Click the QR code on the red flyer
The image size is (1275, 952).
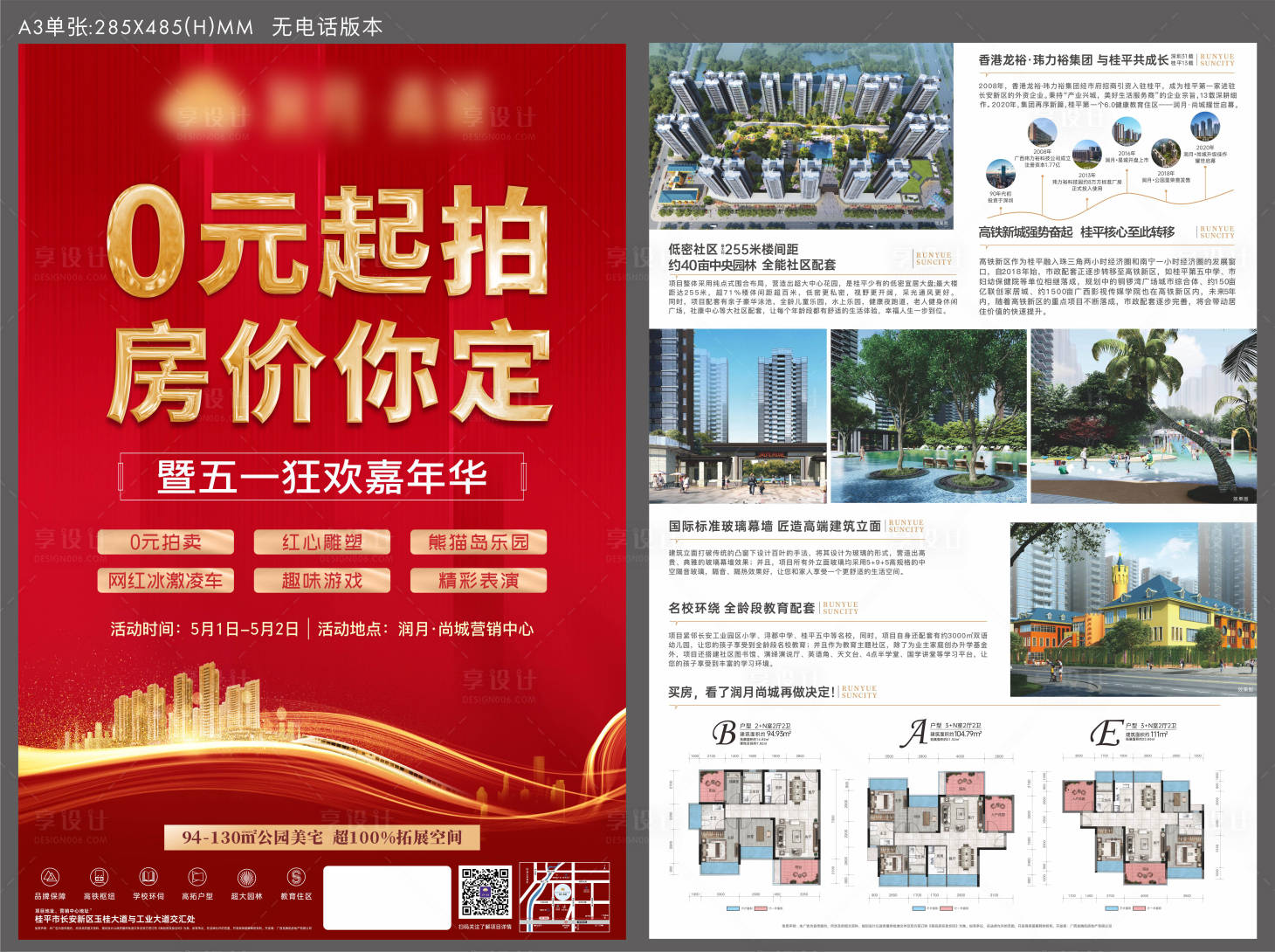[x=485, y=893]
